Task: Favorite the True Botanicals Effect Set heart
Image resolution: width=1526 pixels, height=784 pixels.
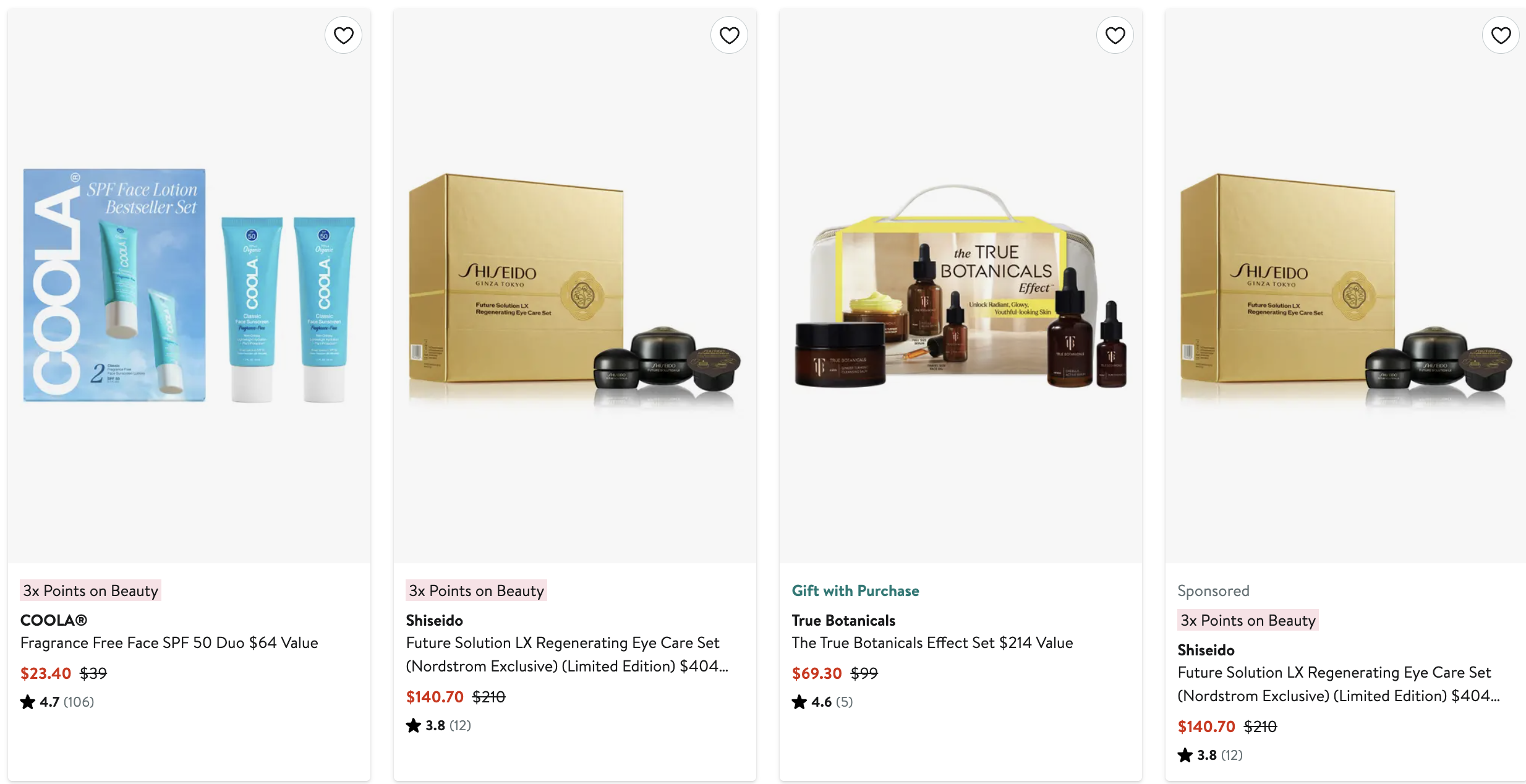Action: tap(1115, 35)
